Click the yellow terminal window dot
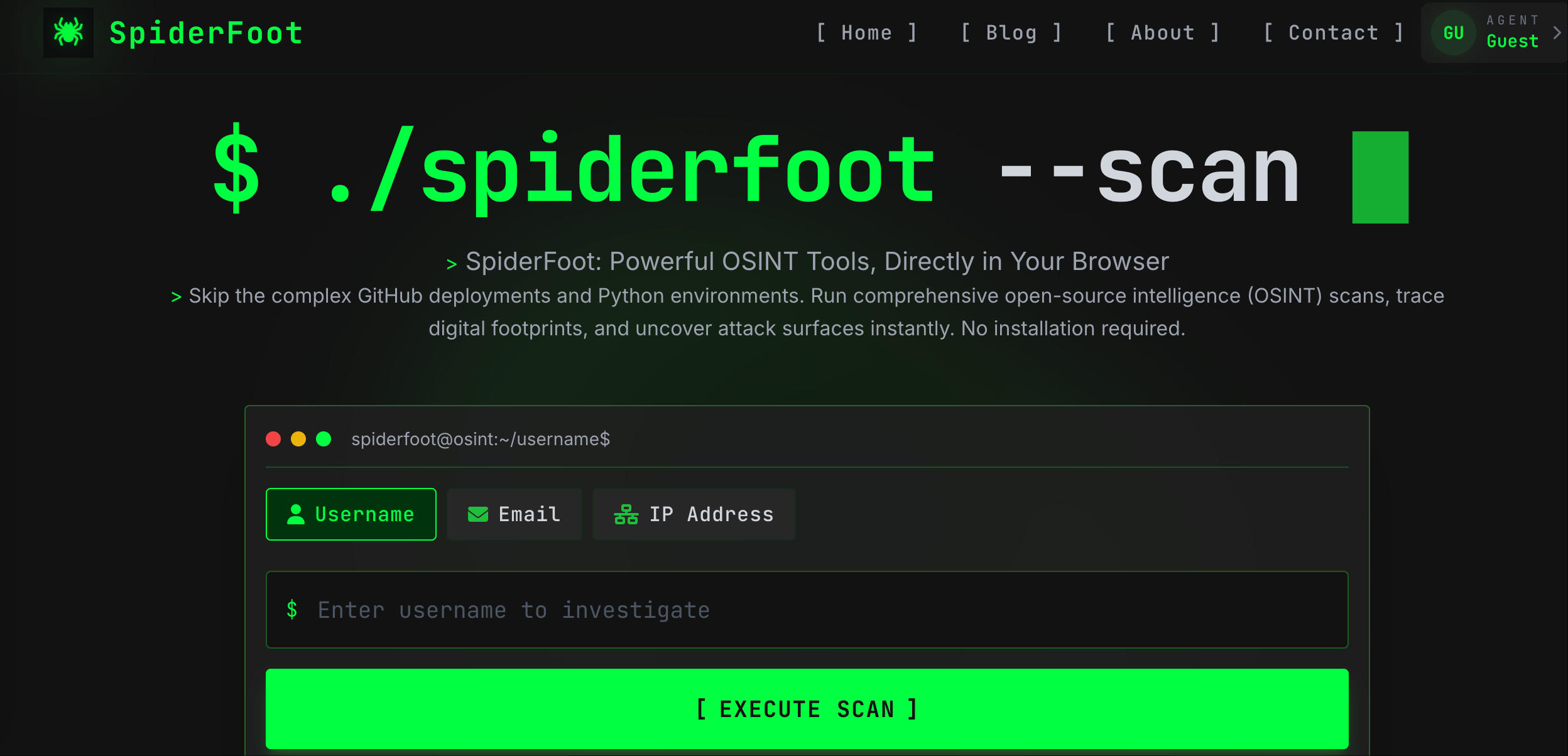The image size is (1568, 756). [x=298, y=439]
